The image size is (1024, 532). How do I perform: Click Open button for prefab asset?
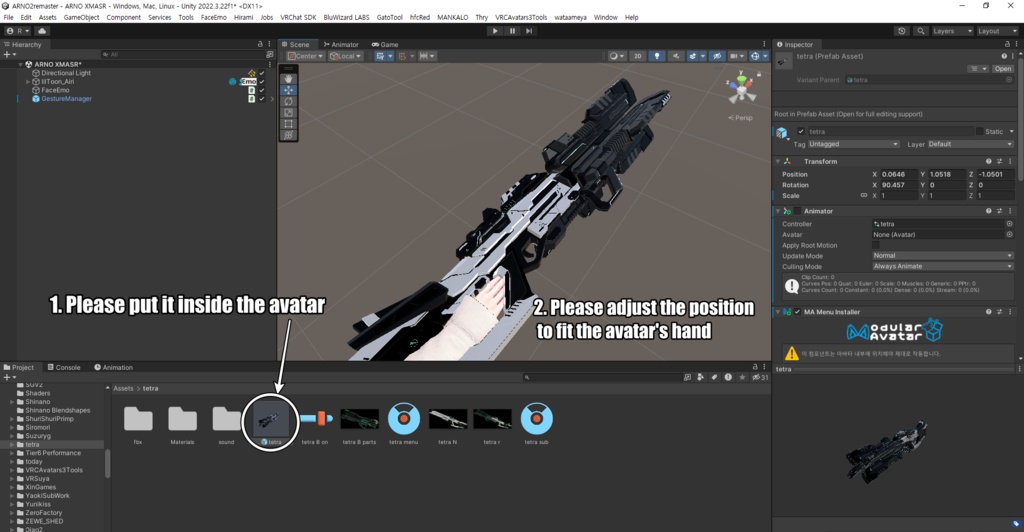(1002, 69)
